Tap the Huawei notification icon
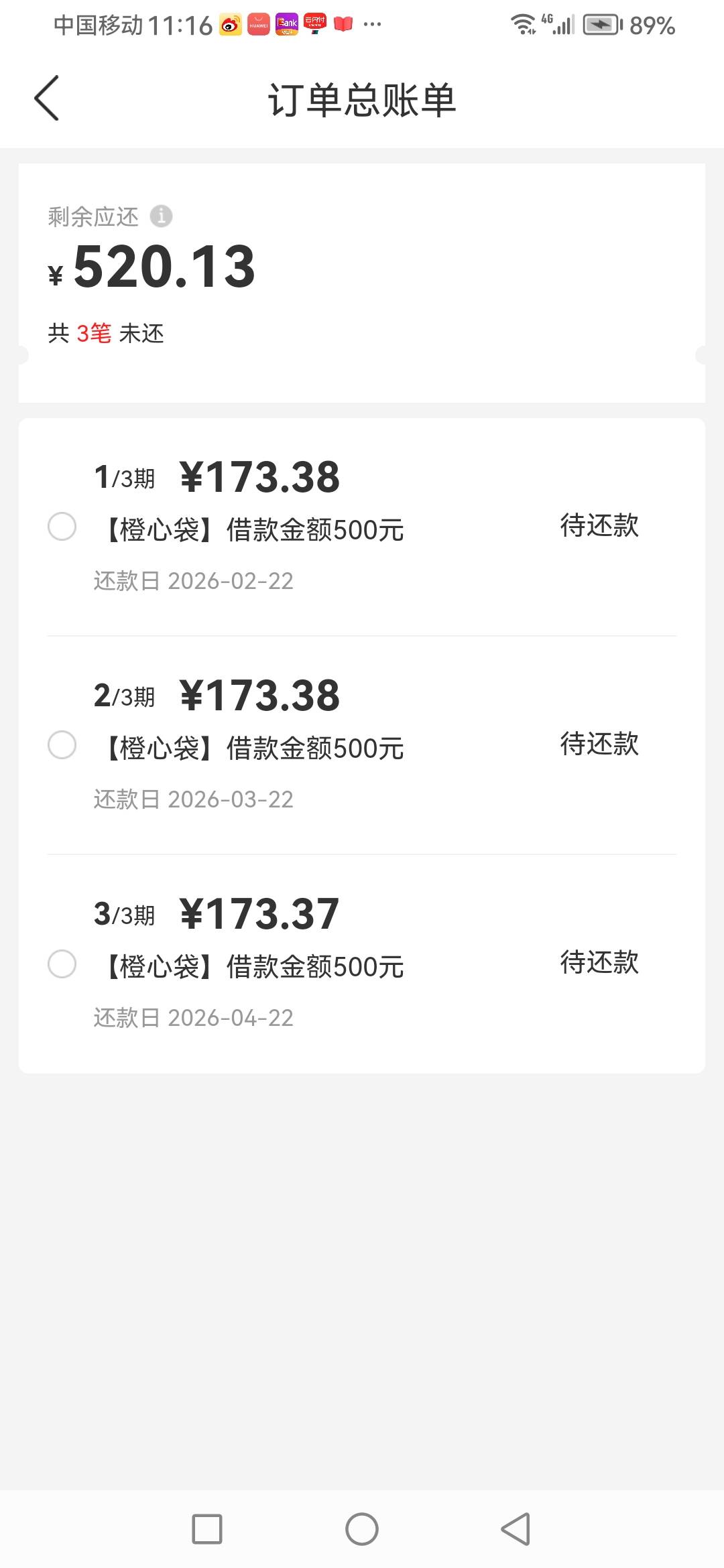Viewport: 724px width, 1568px height. [259, 25]
